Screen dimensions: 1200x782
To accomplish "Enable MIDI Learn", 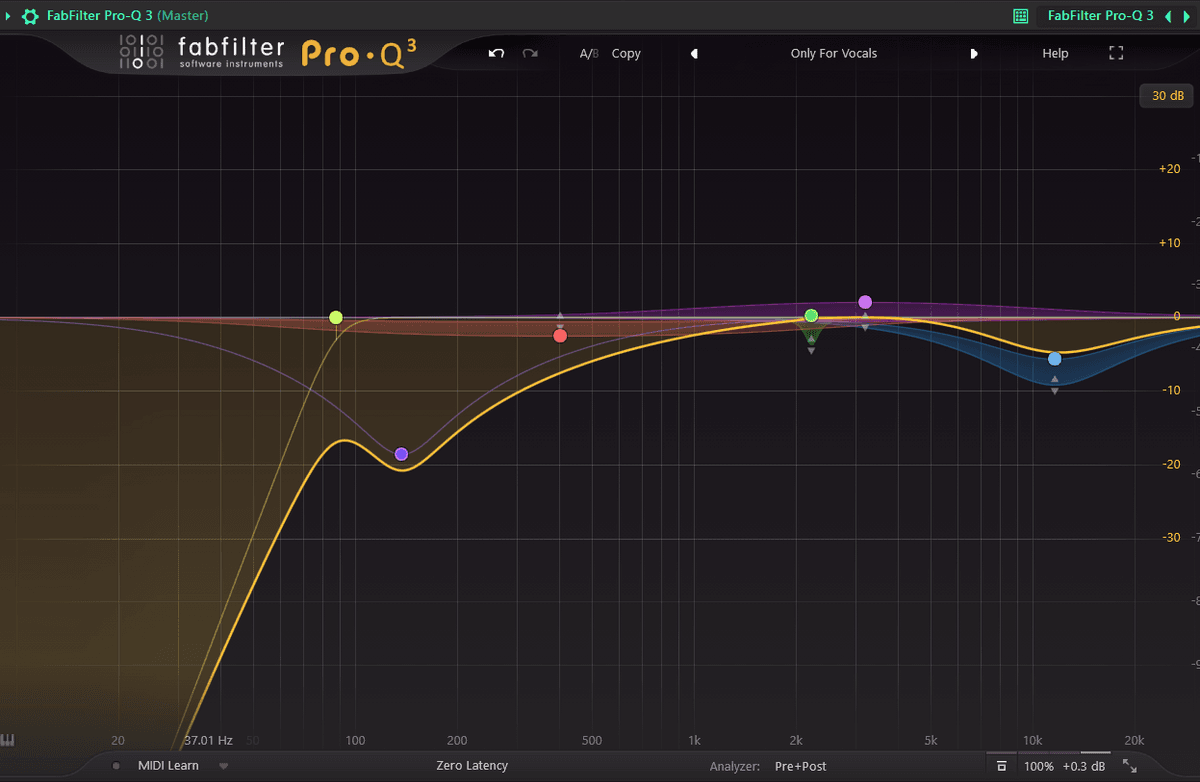I will click(168, 766).
